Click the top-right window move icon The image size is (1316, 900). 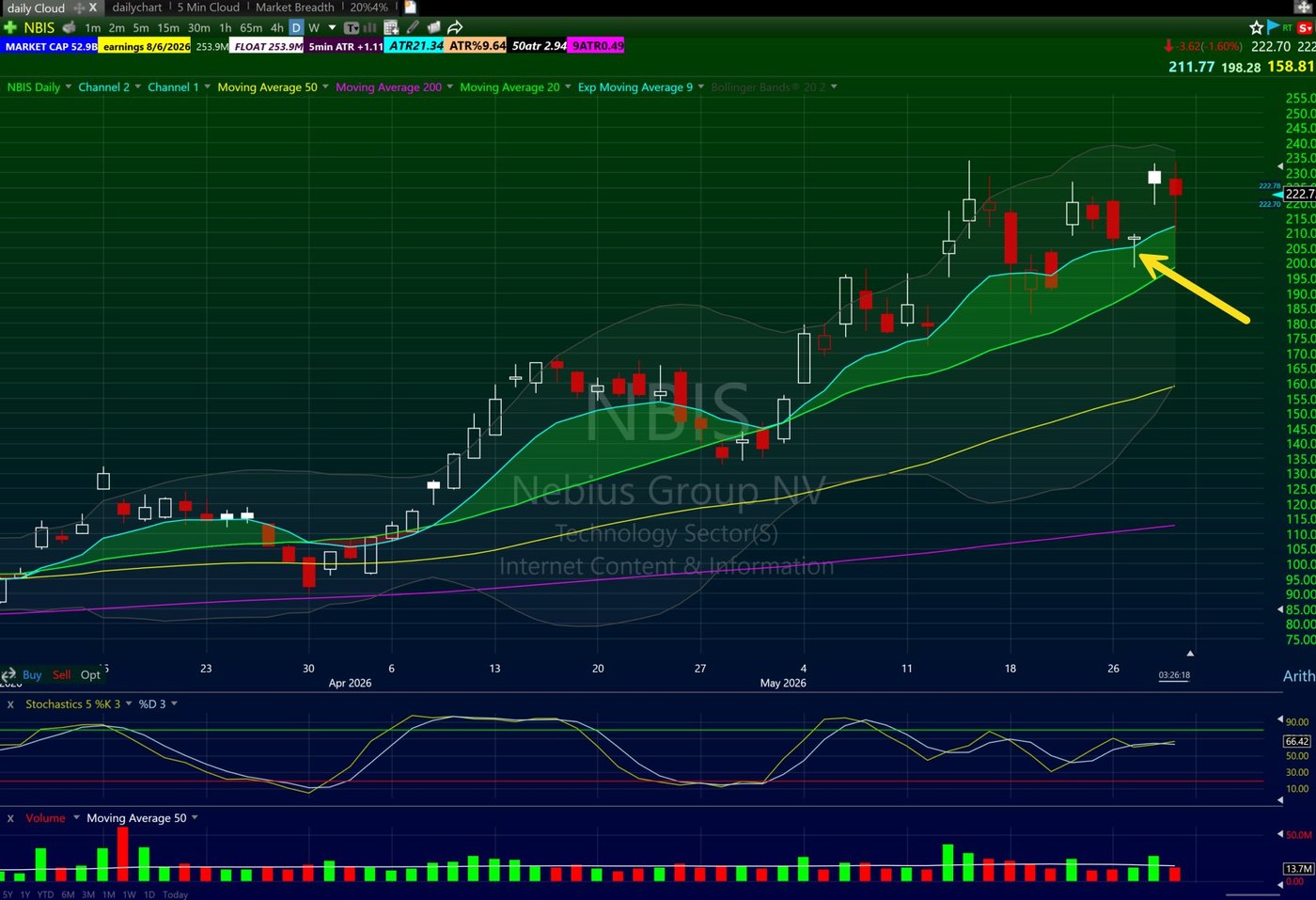pos(1304,8)
